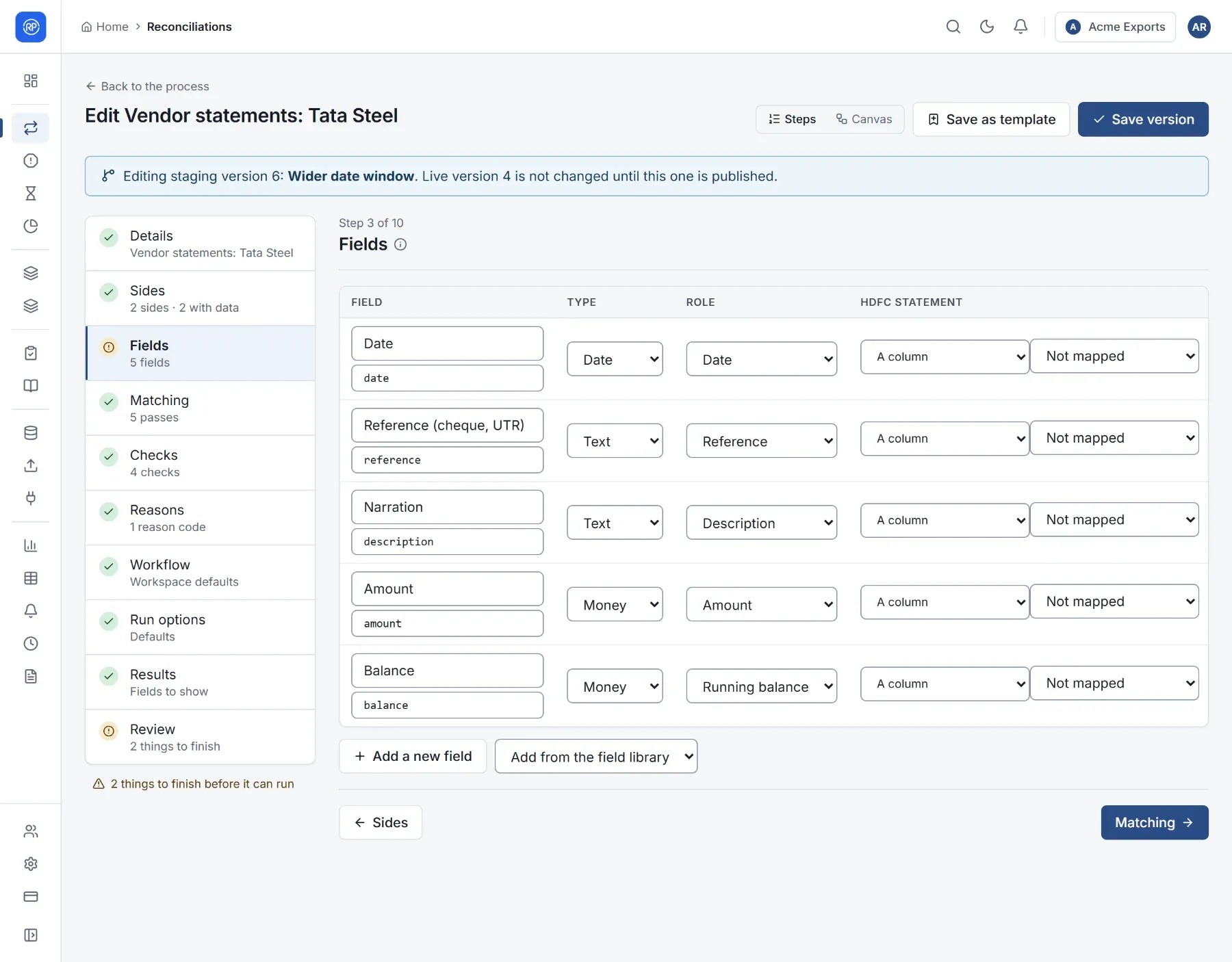
Task: Open the settings gear icon in sidebar
Action: [x=31, y=864]
